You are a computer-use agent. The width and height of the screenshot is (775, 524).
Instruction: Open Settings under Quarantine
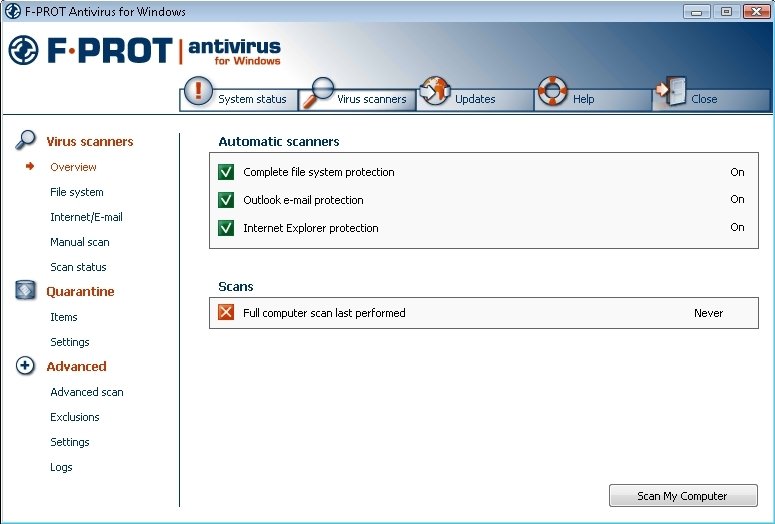(x=70, y=342)
